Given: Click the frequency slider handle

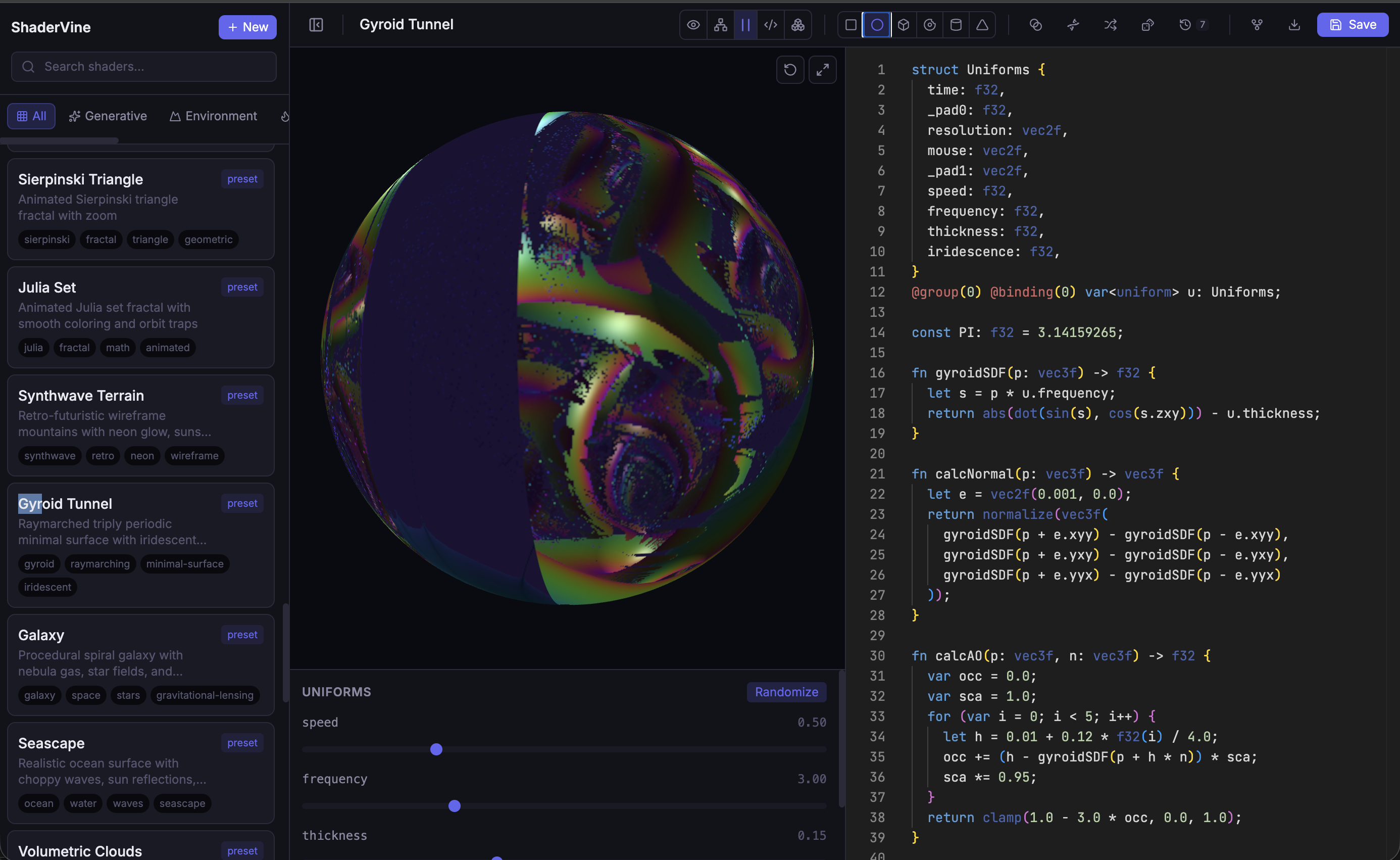Looking at the screenshot, I should coord(454,806).
